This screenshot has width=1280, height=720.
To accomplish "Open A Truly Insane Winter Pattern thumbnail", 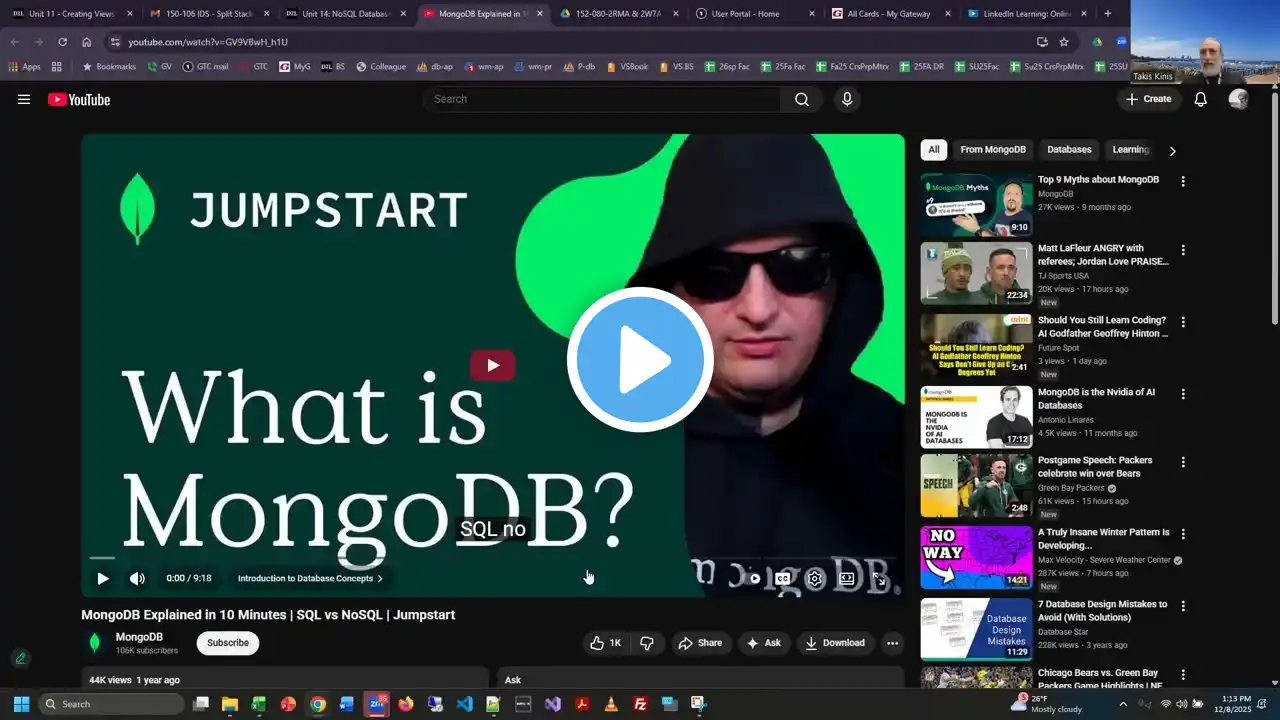I will (976, 558).
